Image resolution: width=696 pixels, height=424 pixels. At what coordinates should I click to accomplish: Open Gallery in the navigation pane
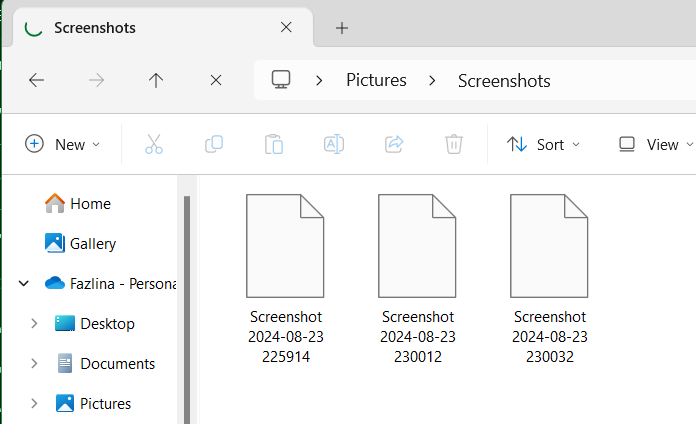click(x=92, y=243)
